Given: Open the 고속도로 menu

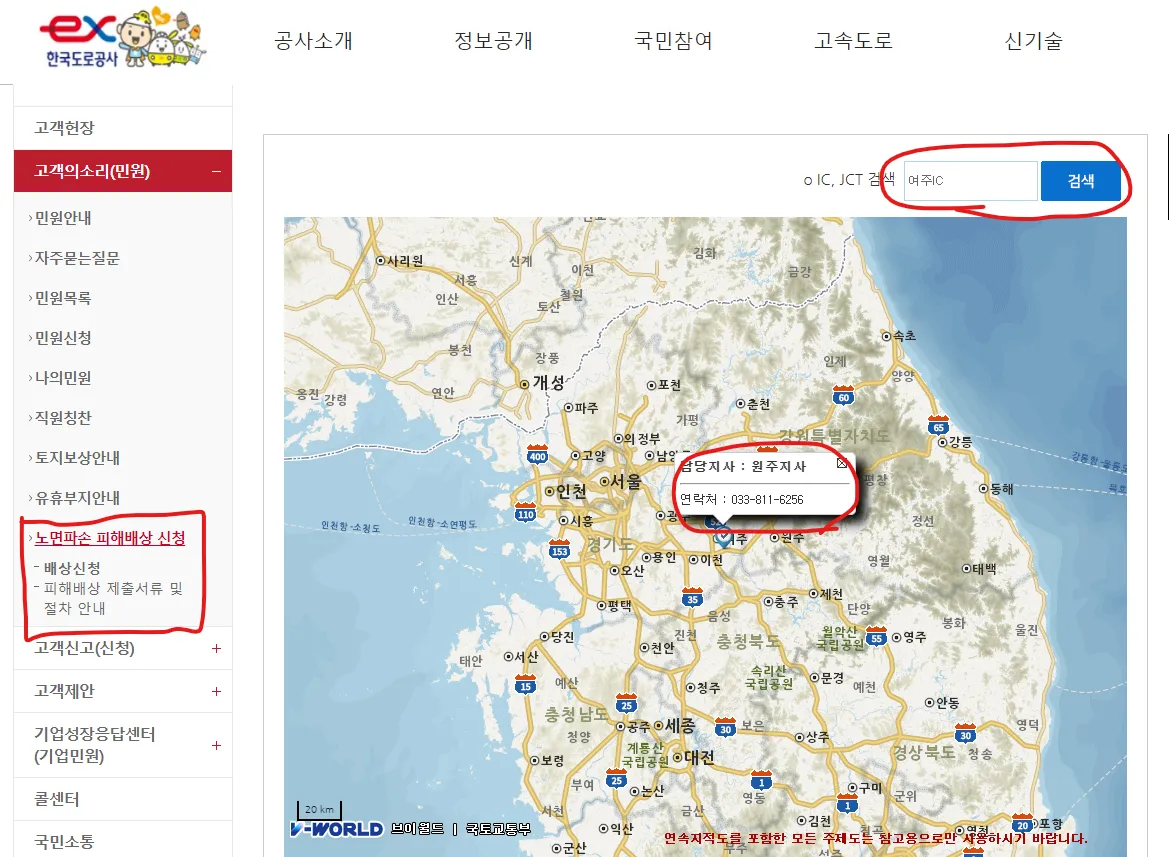Looking at the screenshot, I should click(851, 41).
